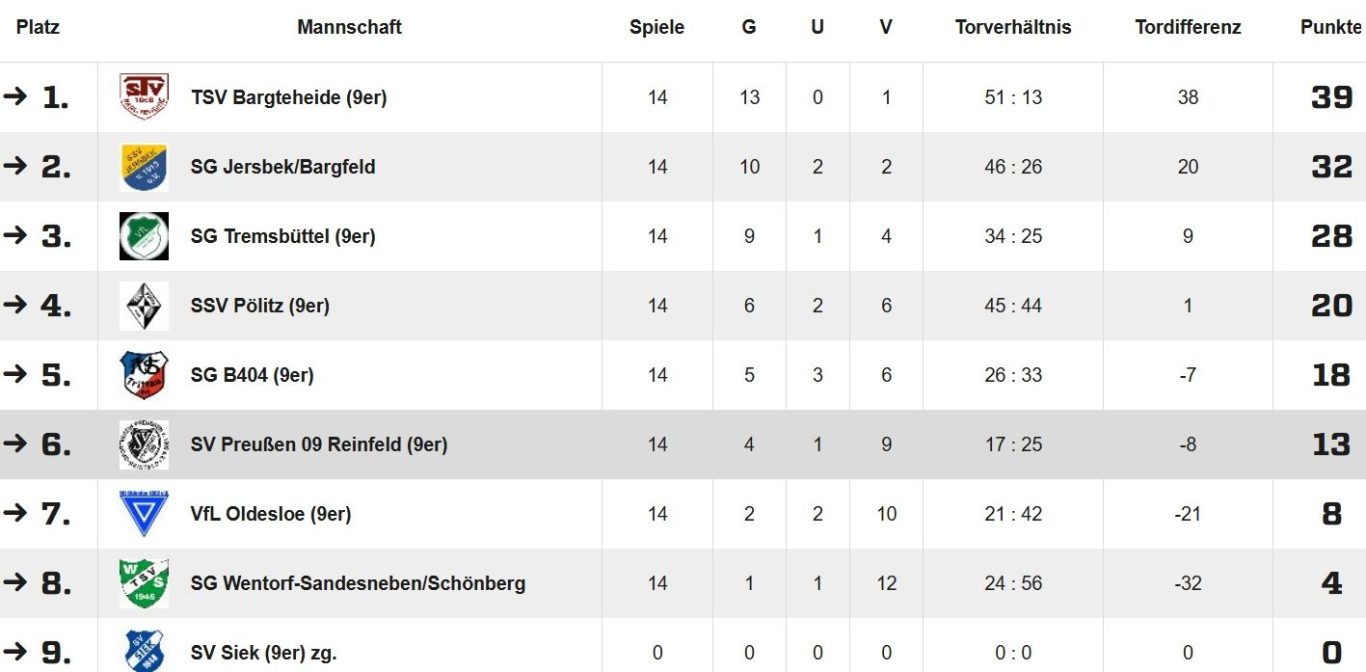Open SG Jersbek/Bargfeld team page

click(283, 167)
